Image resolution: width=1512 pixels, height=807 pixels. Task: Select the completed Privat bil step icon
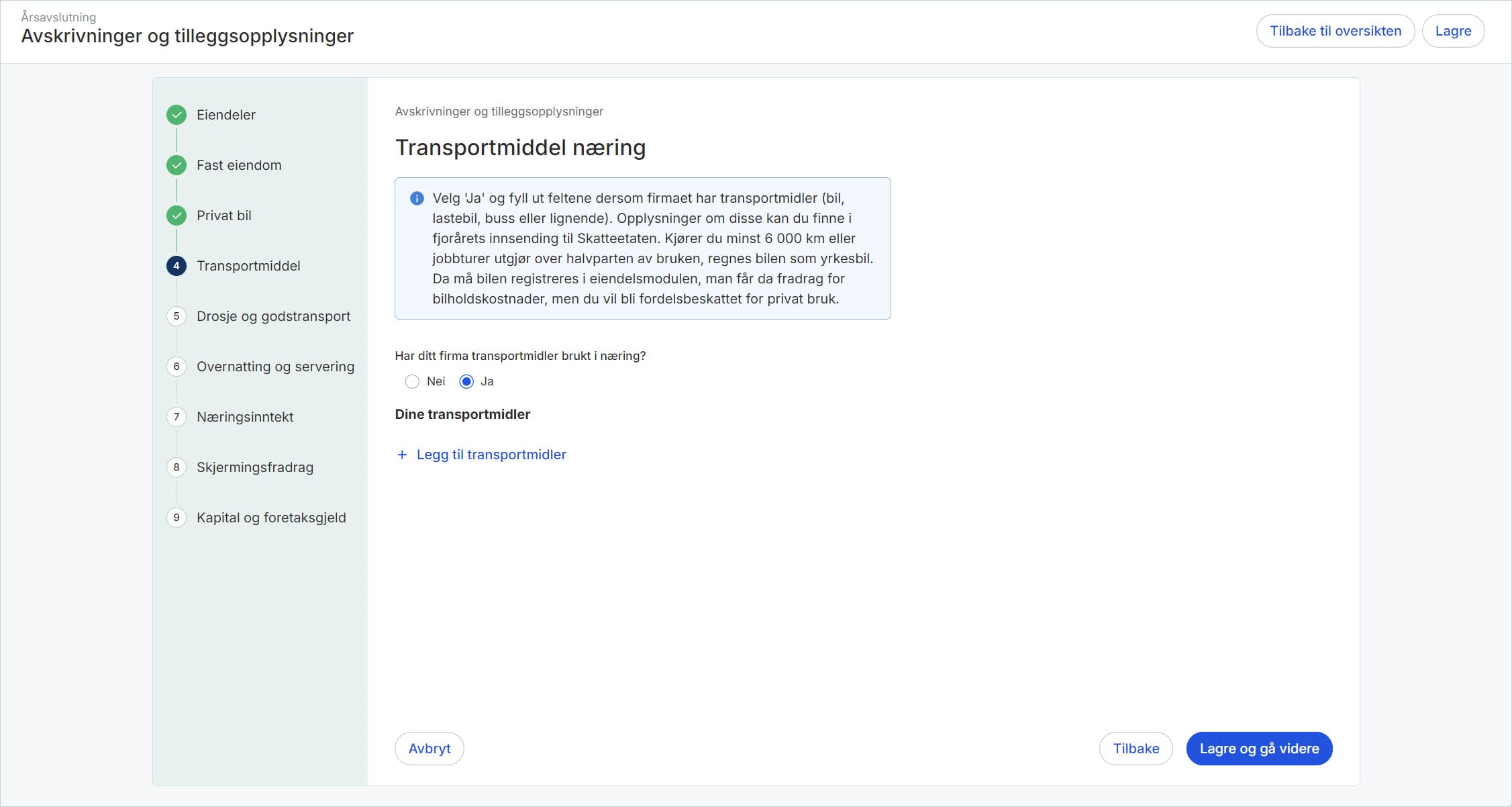176,216
